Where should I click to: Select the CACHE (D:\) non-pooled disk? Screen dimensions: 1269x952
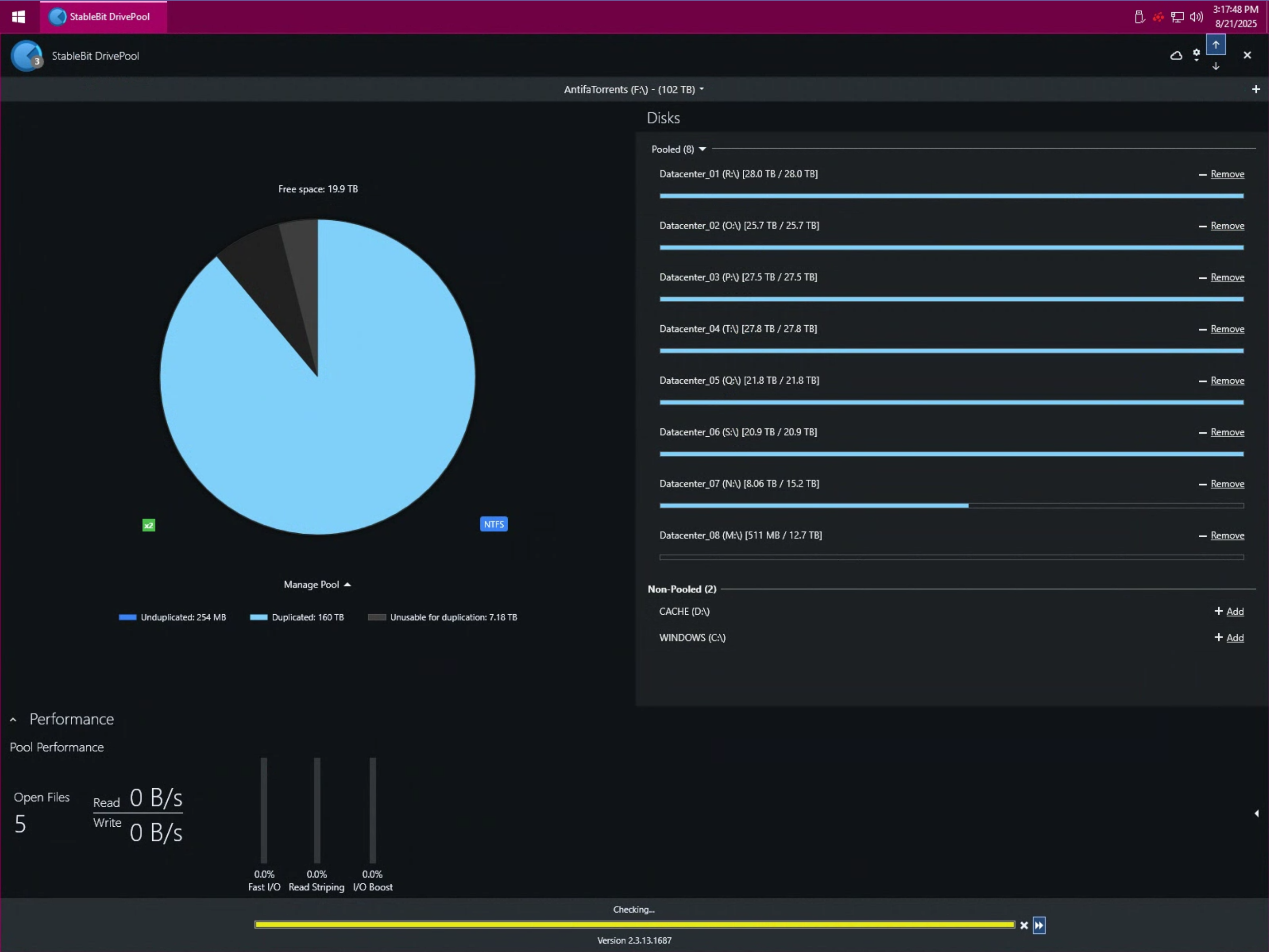coord(684,611)
